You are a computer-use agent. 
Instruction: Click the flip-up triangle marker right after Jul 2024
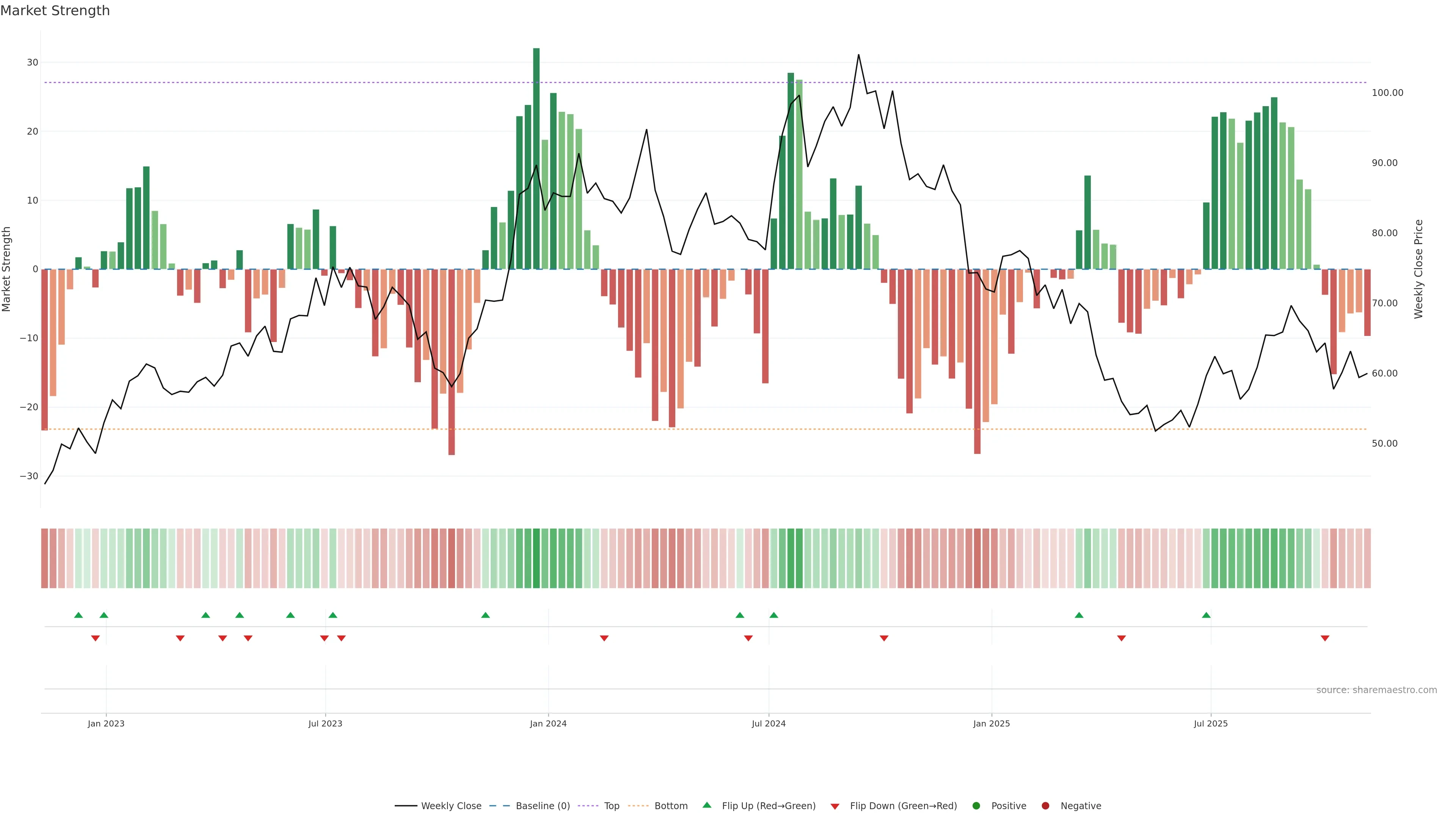point(774,615)
